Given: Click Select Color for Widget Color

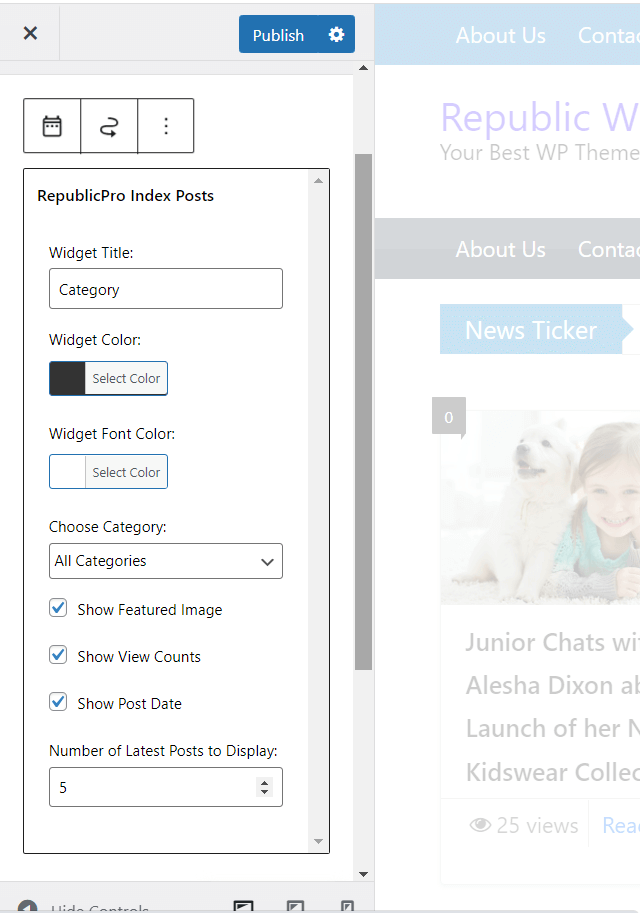Looking at the screenshot, I should click(126, 378).
